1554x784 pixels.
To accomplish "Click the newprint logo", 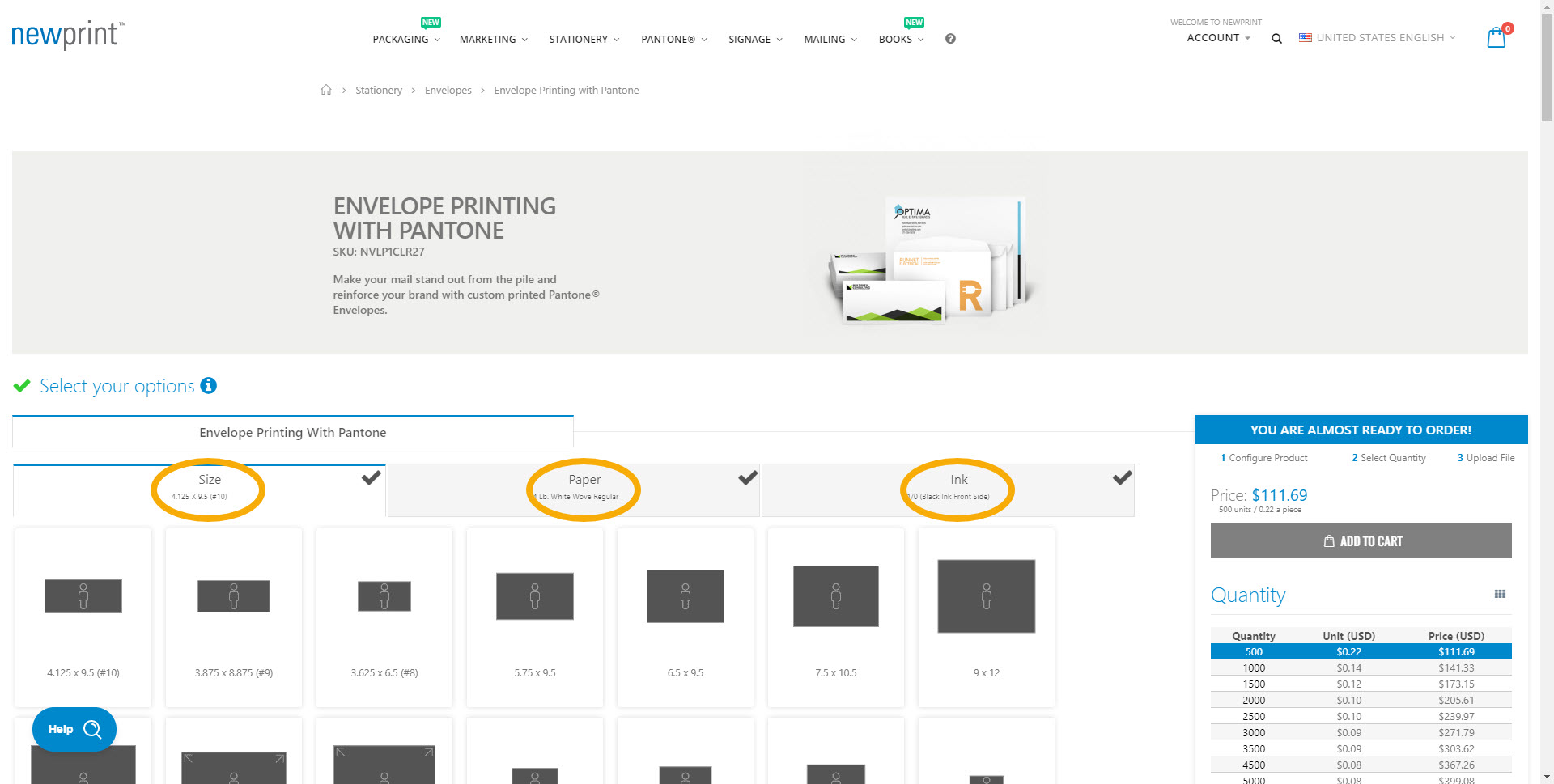I will pos(68,35).
